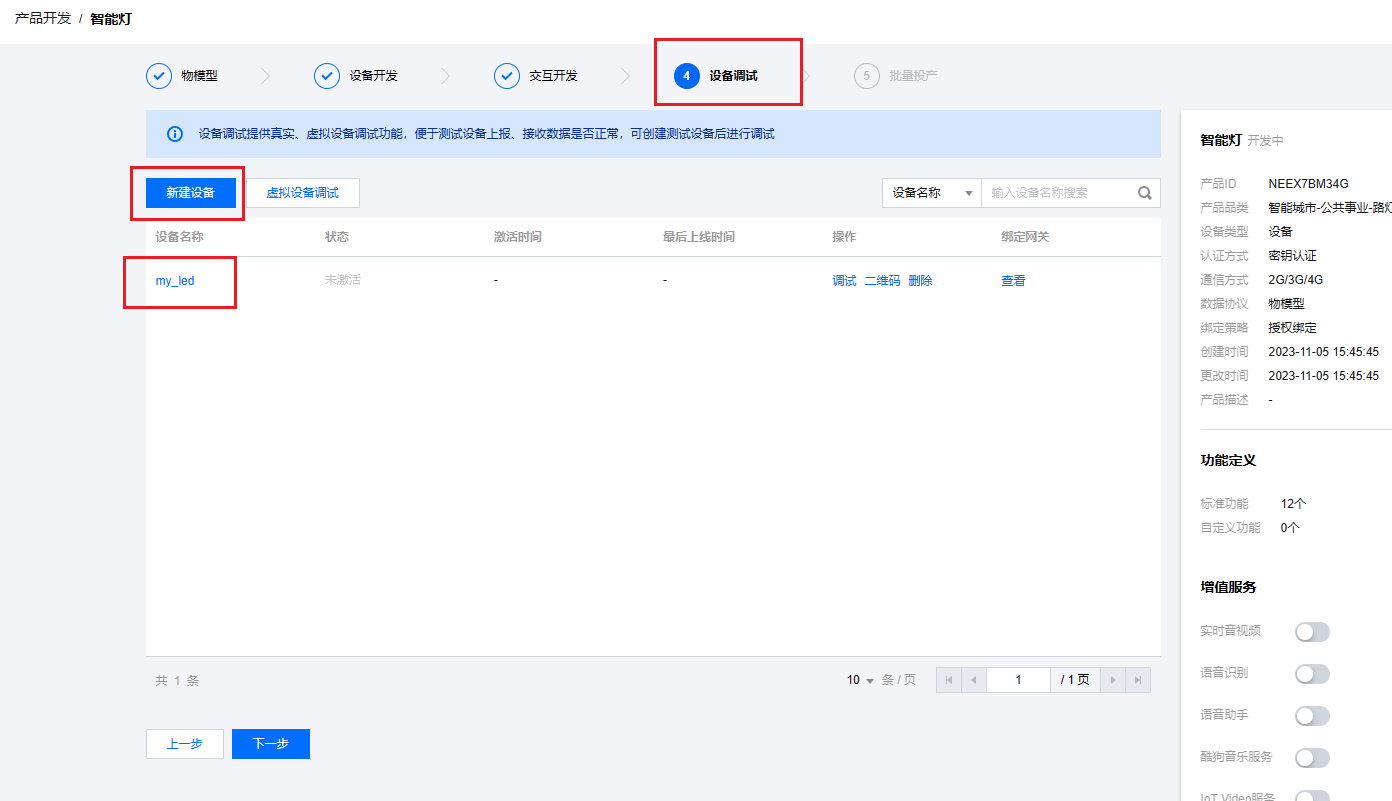
Task: Click 二维码 link for my_led
Action: pos(882,281)
